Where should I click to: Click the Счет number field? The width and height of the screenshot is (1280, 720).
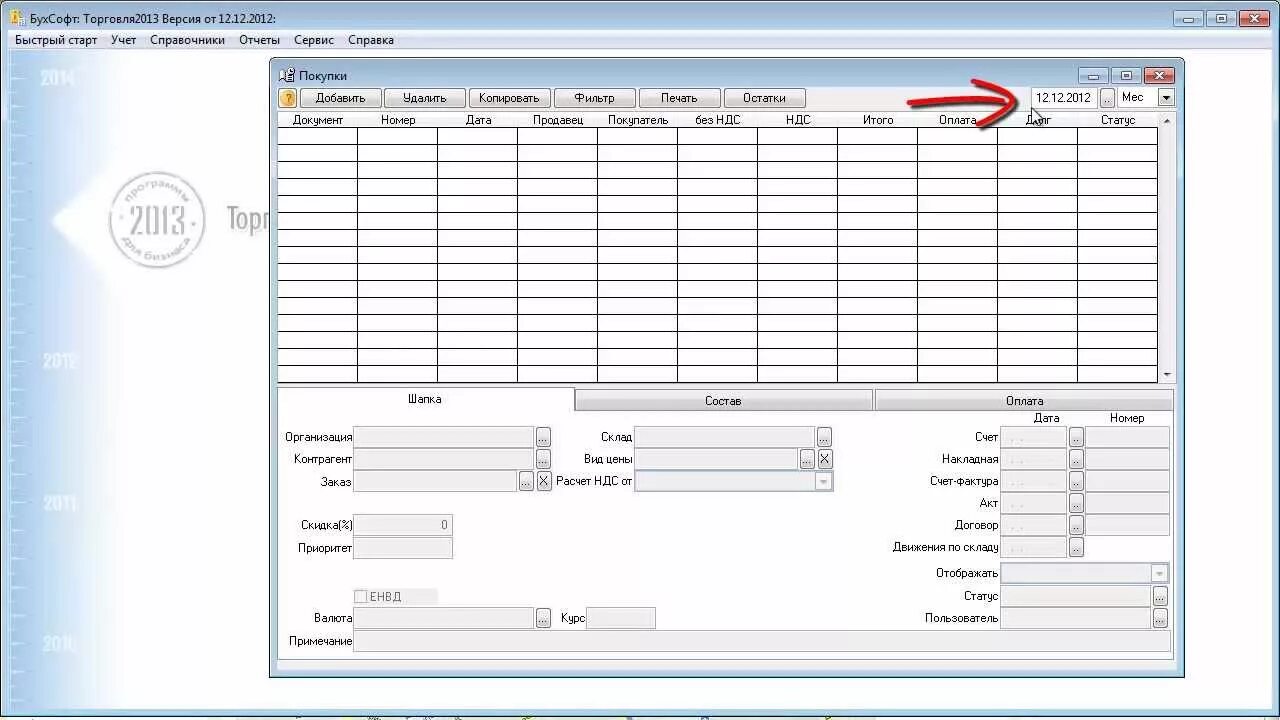click(x=1127, y=437)
